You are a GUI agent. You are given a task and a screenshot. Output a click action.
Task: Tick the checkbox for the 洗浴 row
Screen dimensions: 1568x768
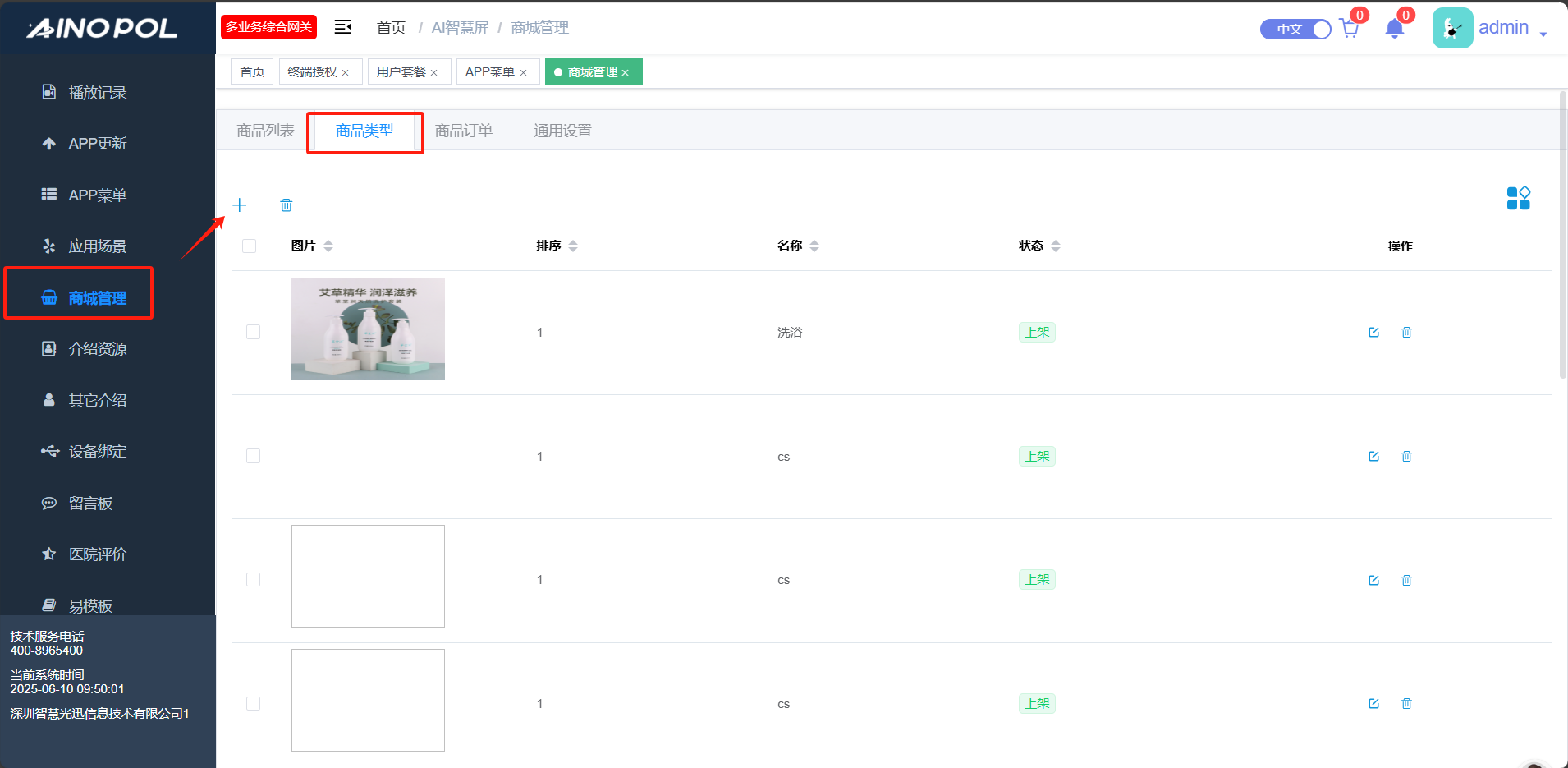pos(253,333)
